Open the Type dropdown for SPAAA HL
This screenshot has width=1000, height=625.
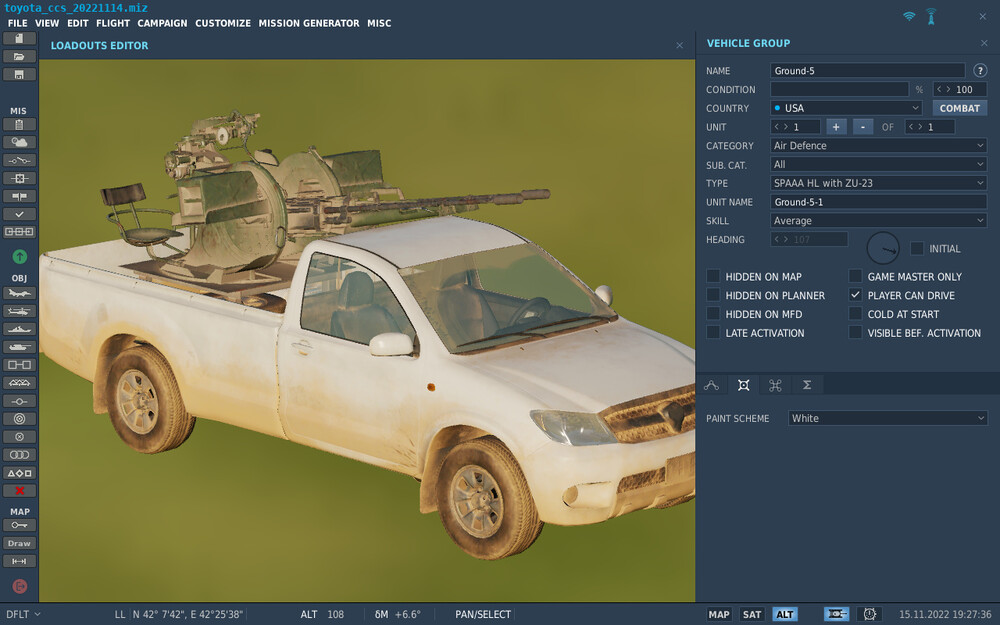878,183
